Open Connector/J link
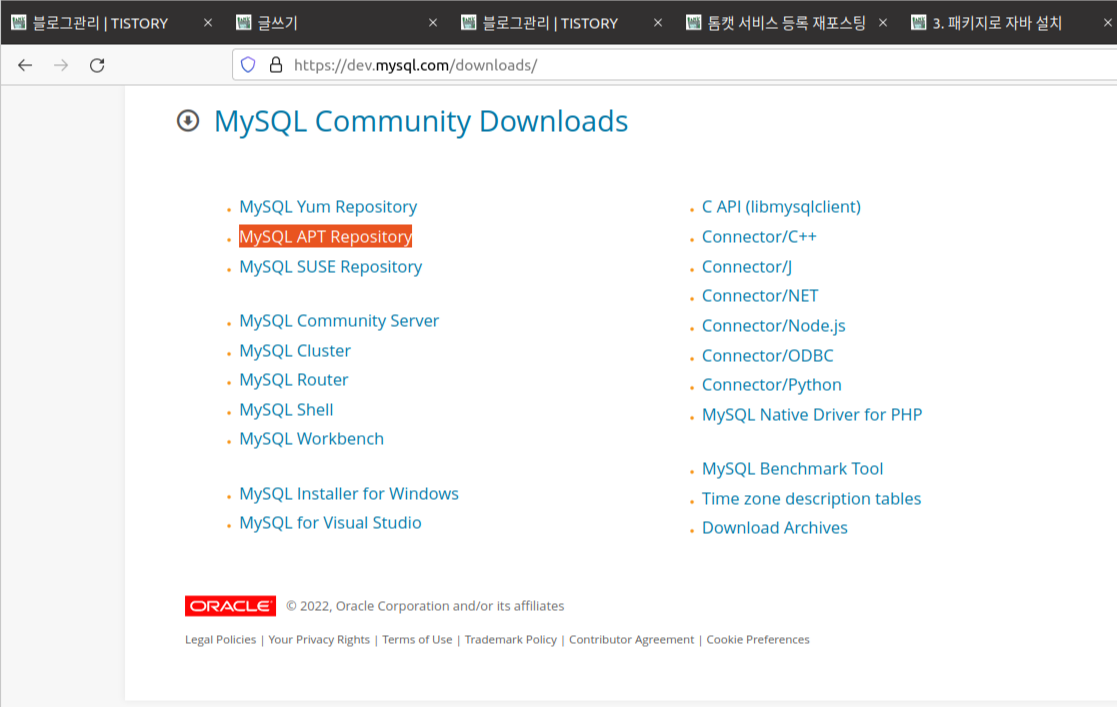The image size is (1117, 707). tap(747, 267)
